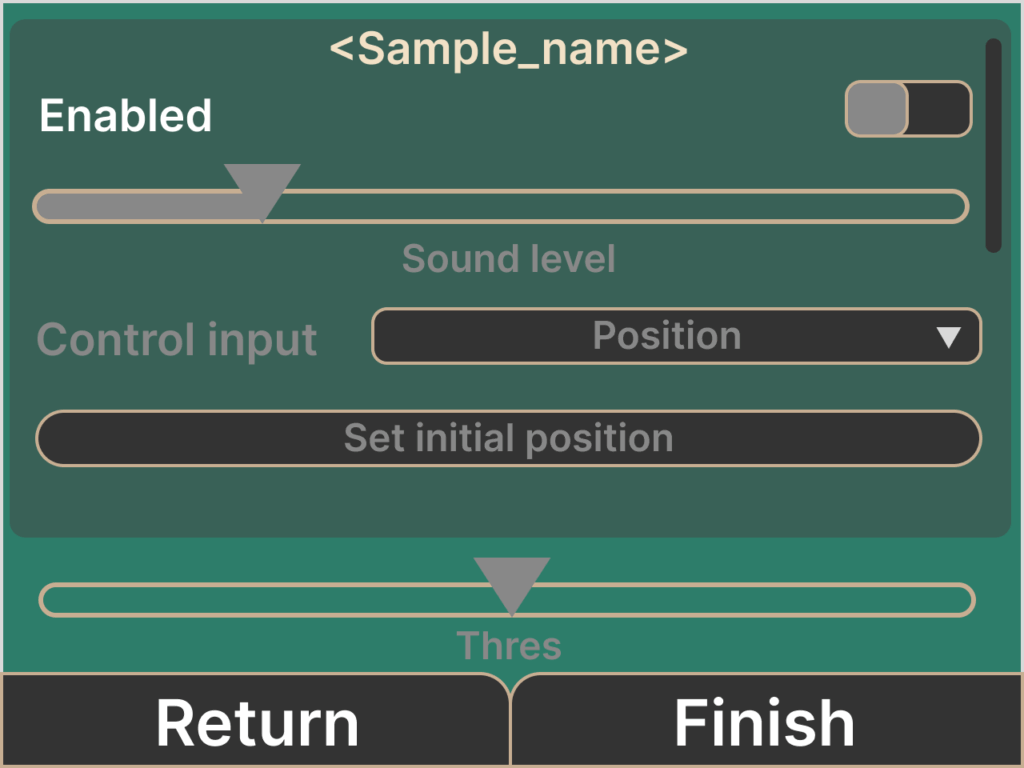The image size is (1024, 768).
Task: Open the Control input Position dropdown
Action: click(676, 336)
